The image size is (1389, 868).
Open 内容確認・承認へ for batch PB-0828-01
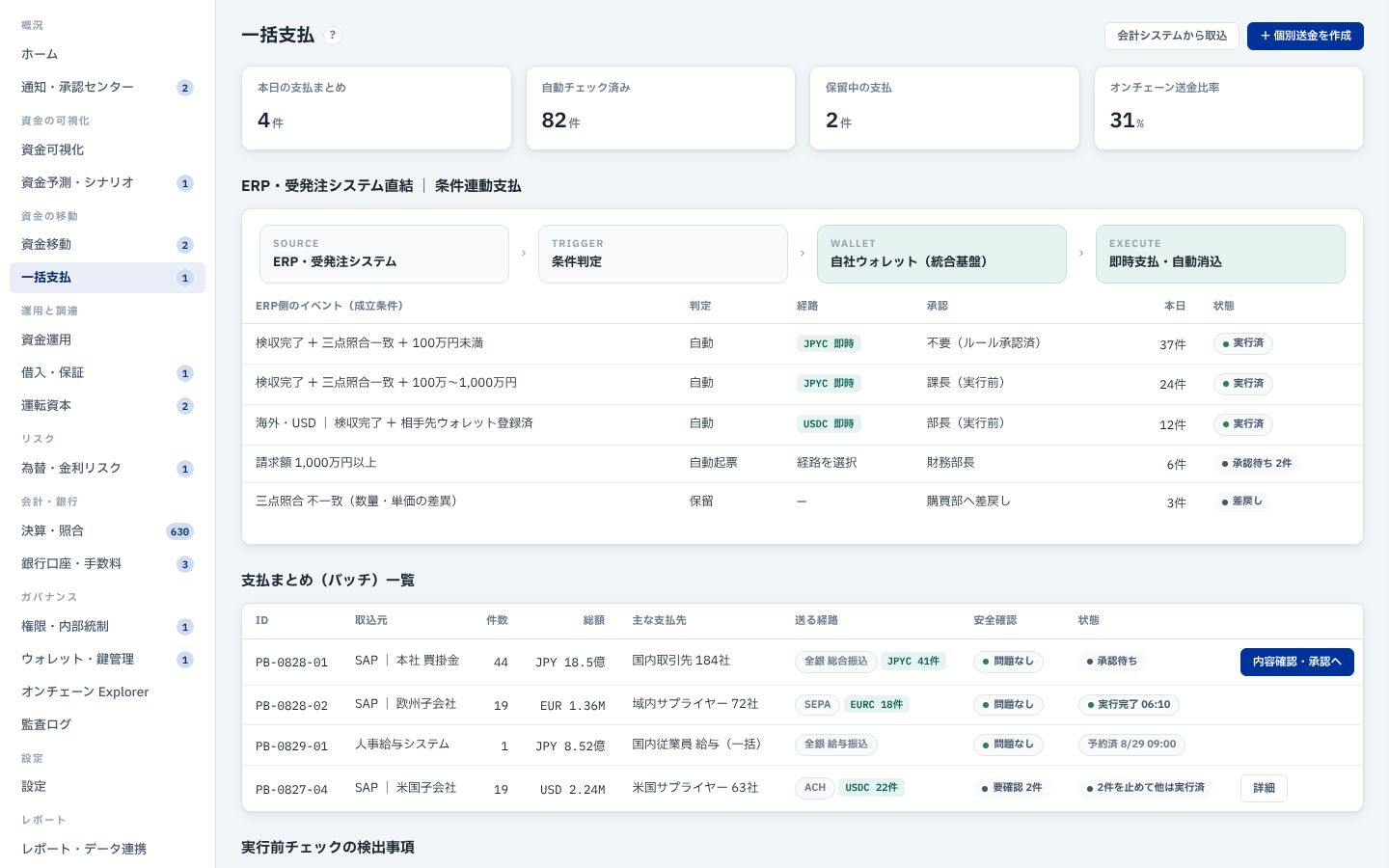[x=1296, y=662]
